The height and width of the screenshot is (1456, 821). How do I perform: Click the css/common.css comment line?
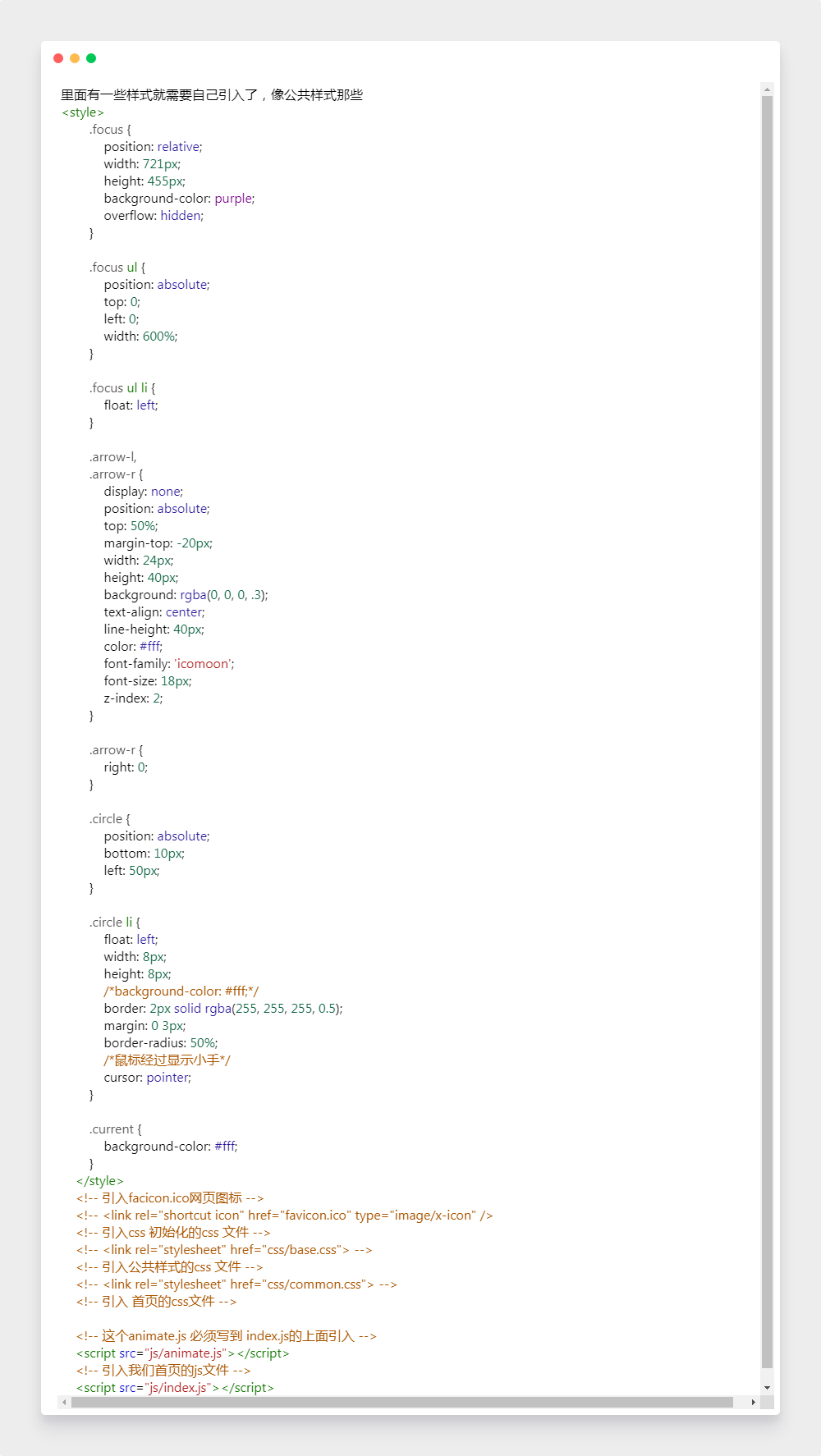pyautogui.click(x=236, y=1284)
